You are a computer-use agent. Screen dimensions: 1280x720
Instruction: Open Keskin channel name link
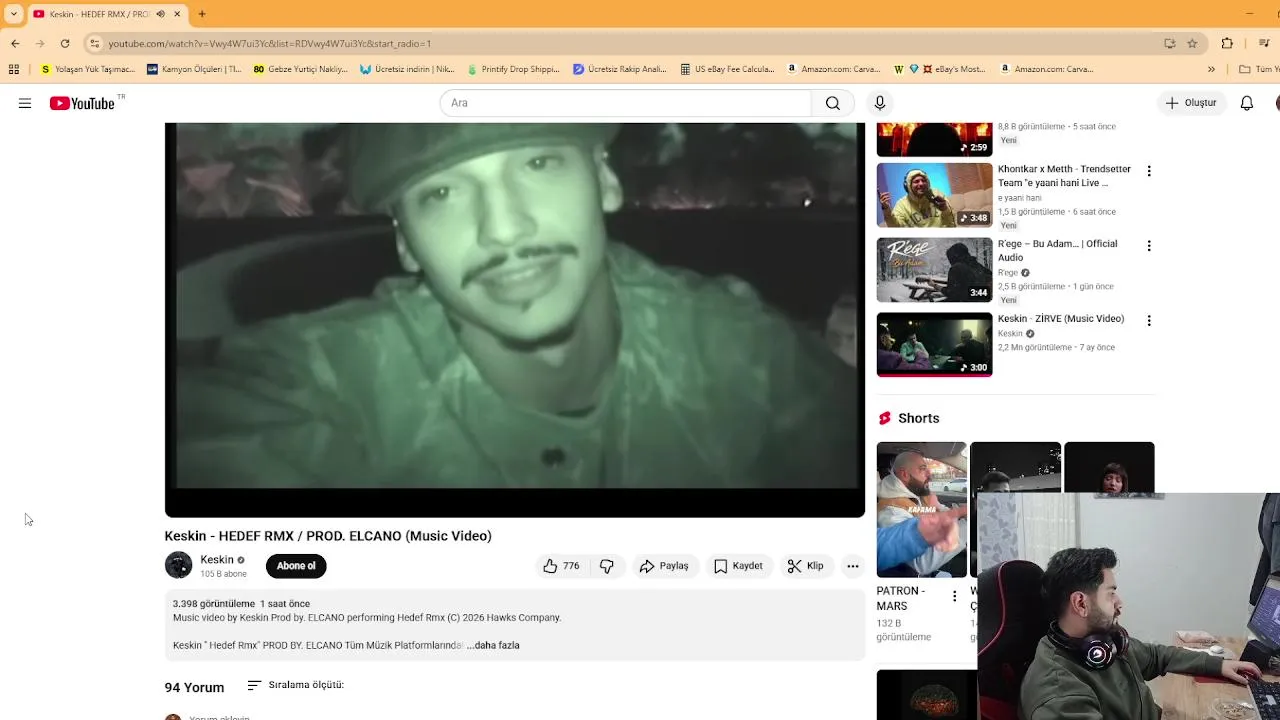(x=217, y=560)
